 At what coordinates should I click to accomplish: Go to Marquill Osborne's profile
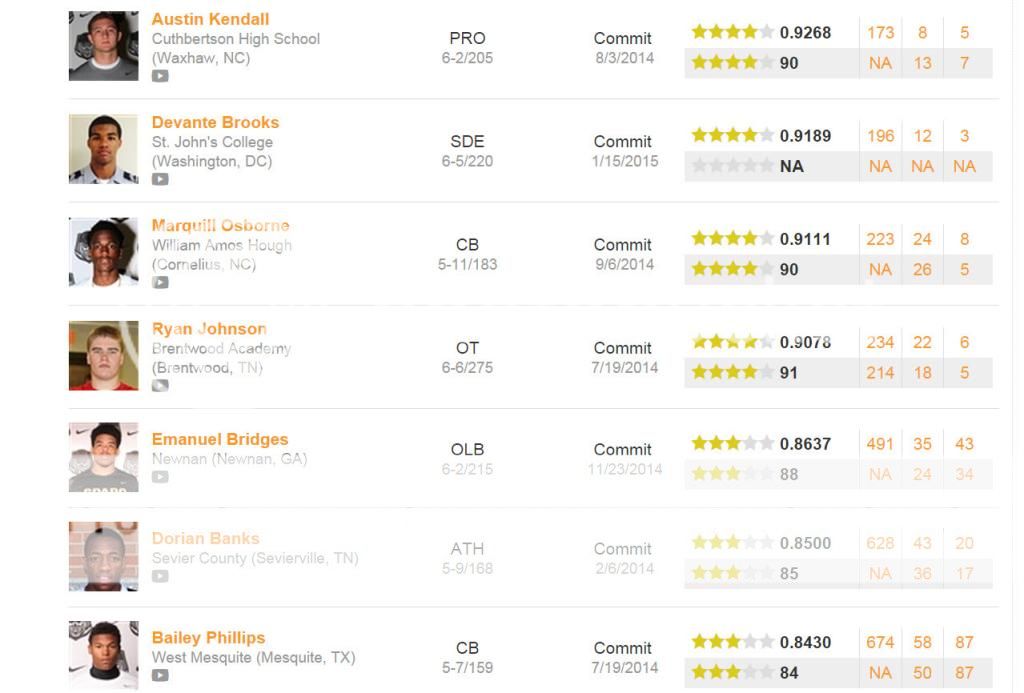pos(221,225)
